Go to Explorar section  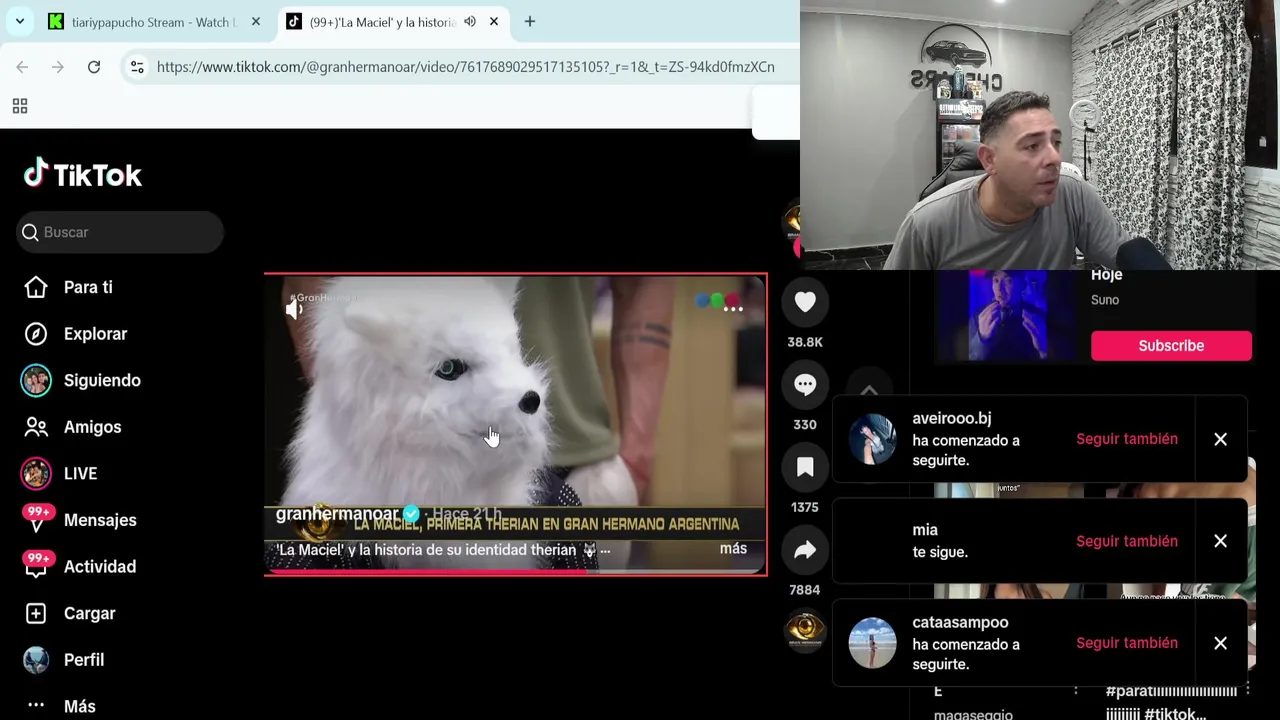coord(95,334)
